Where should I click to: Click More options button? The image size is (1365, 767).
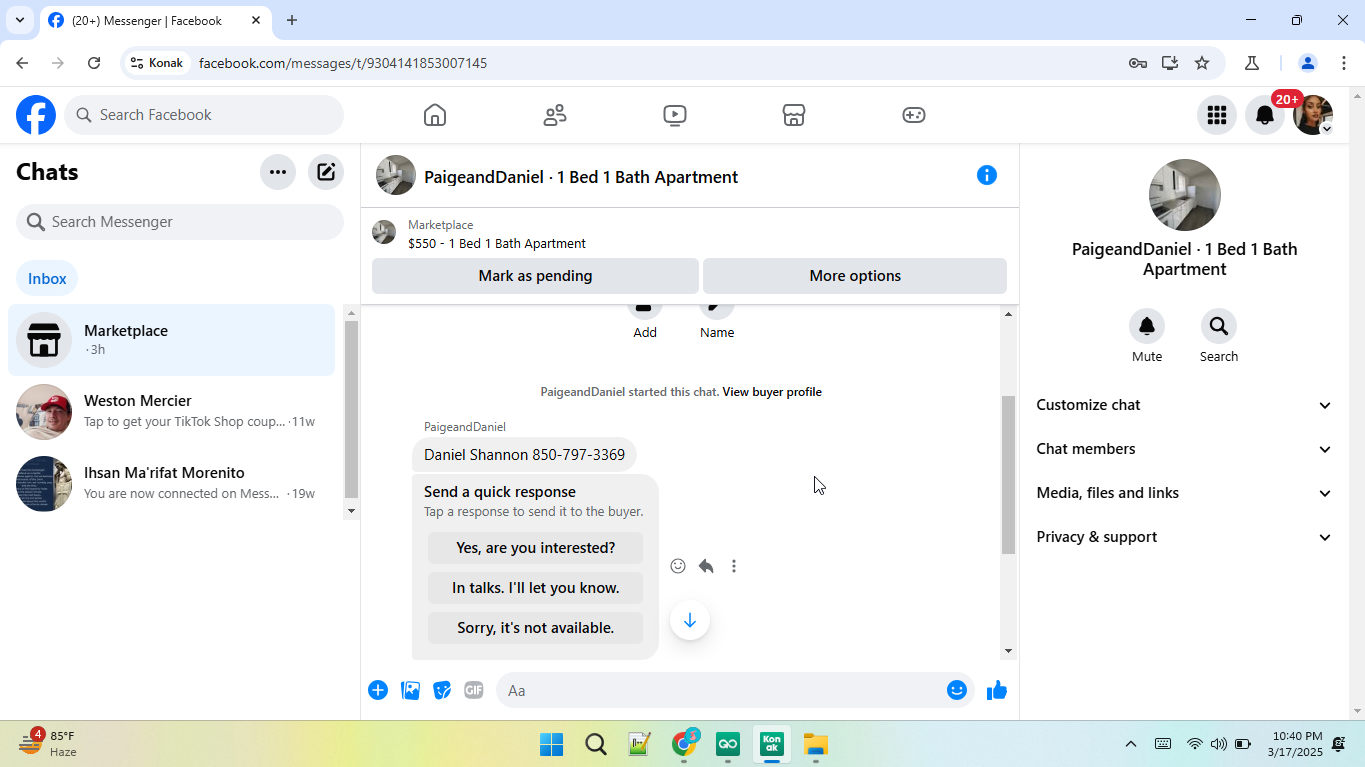855,276
